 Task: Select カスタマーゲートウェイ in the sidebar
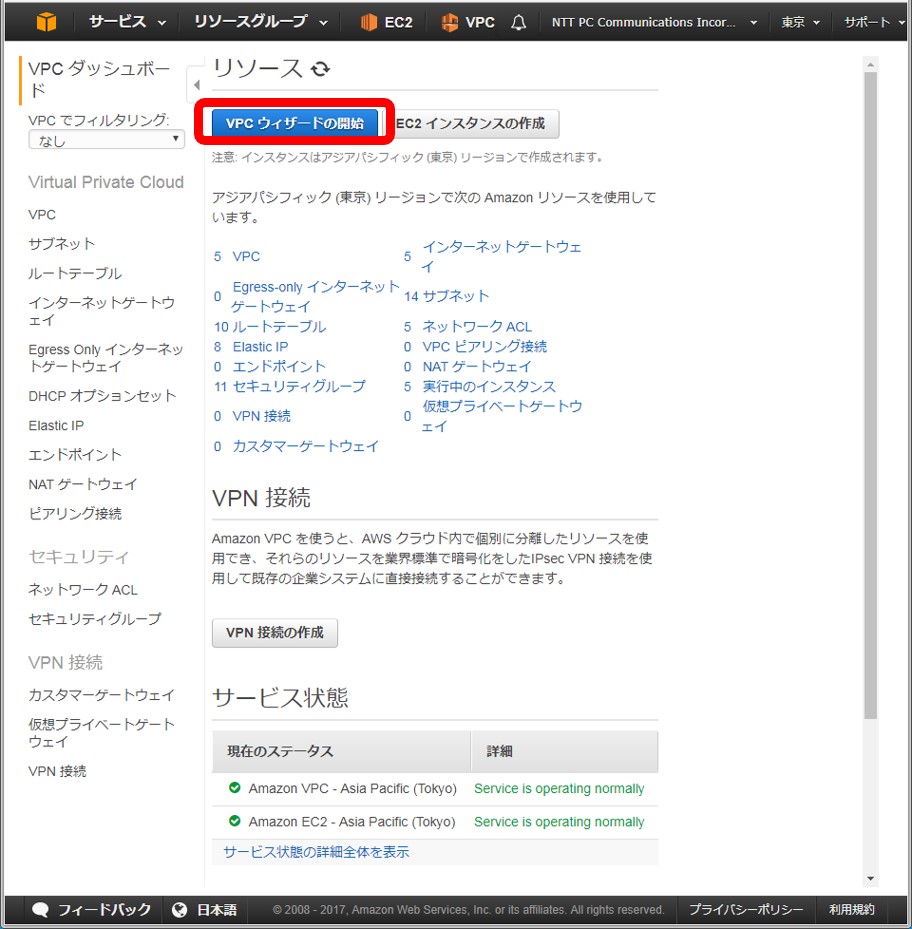101,694
